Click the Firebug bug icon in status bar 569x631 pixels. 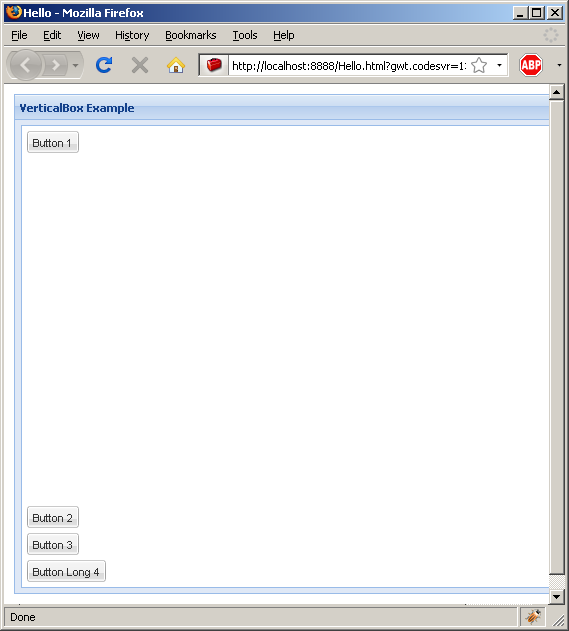pyautogui.click(x=533, y=617)
